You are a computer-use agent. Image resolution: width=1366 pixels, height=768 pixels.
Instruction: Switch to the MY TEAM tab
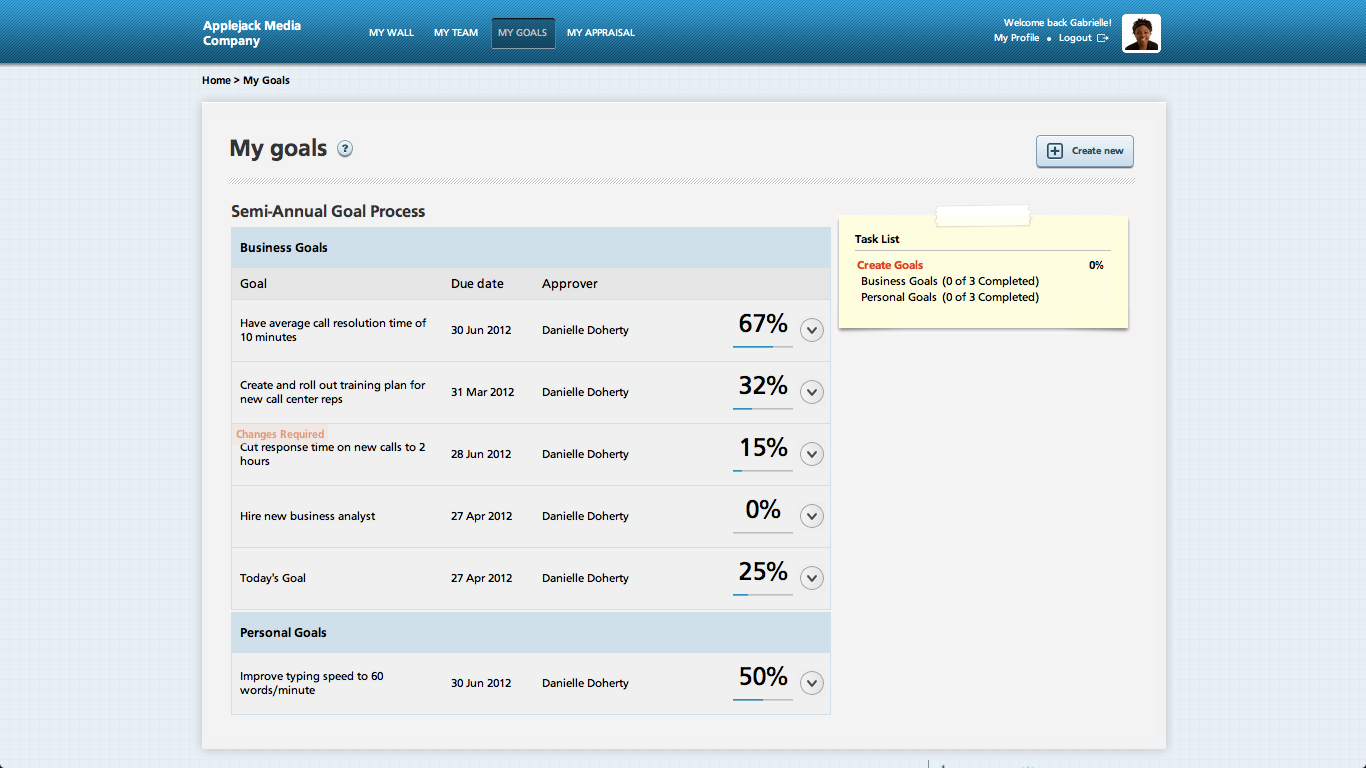pyautogui.click(x=455, y=32)
